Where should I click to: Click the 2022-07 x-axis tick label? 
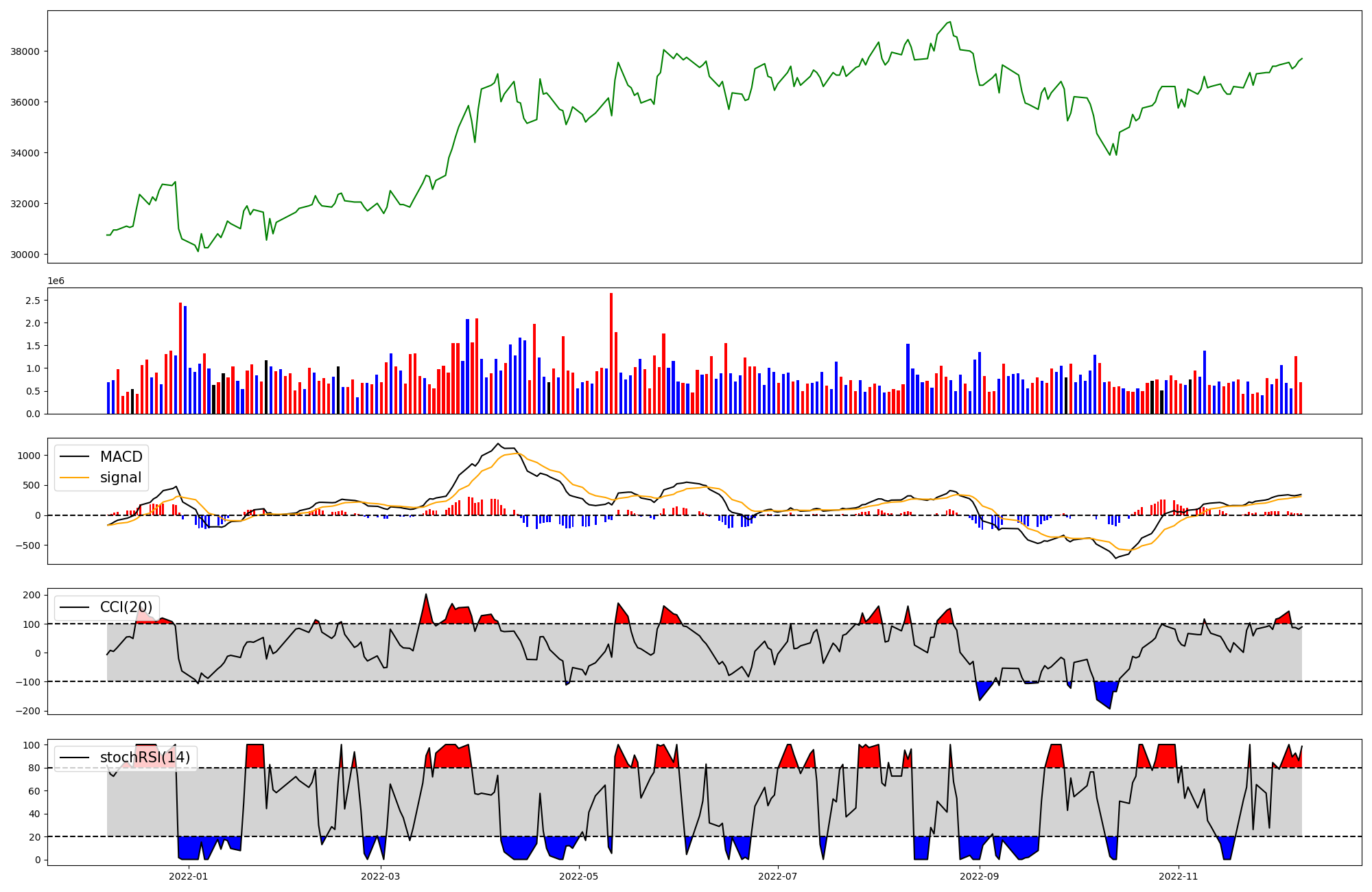point(778,876)
